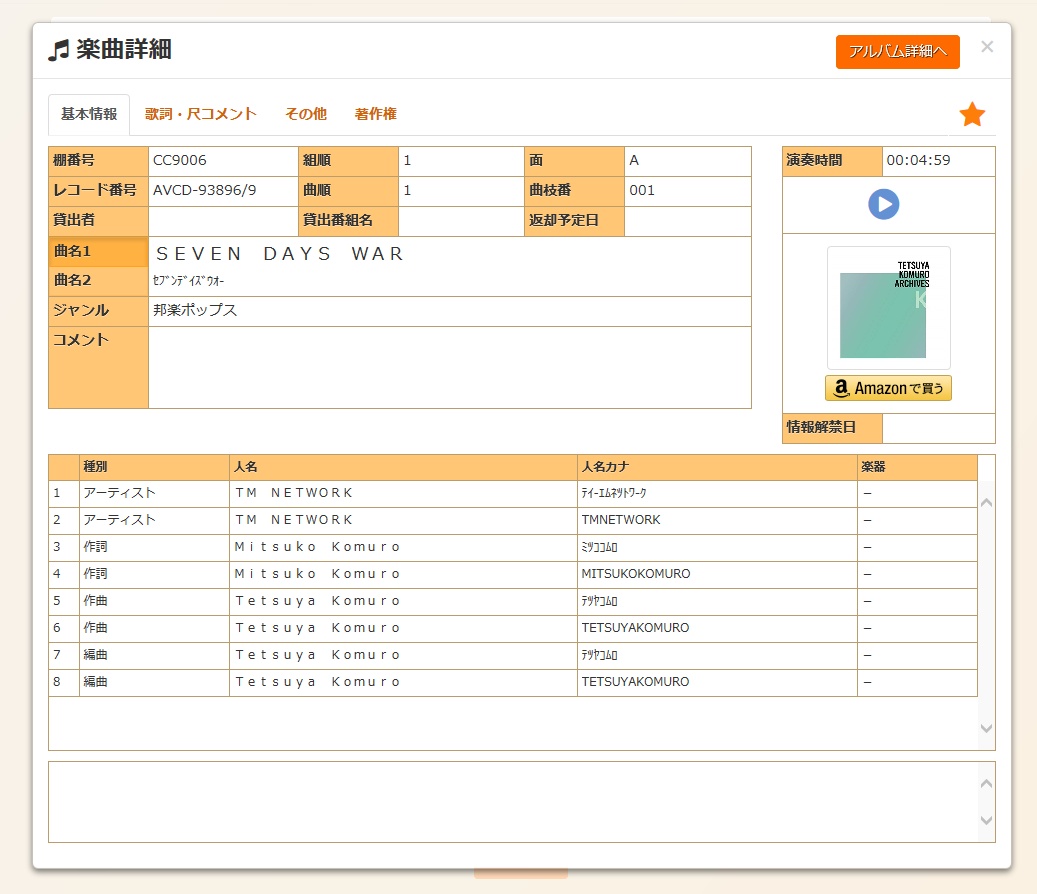Viewport: 1037px width, 894px height.
Task: Play the song preview
Action: (x=884, y=204)
